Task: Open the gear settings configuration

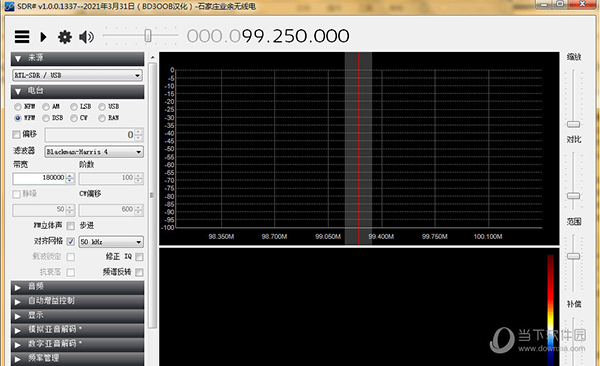Action: [x=65, y=37]
